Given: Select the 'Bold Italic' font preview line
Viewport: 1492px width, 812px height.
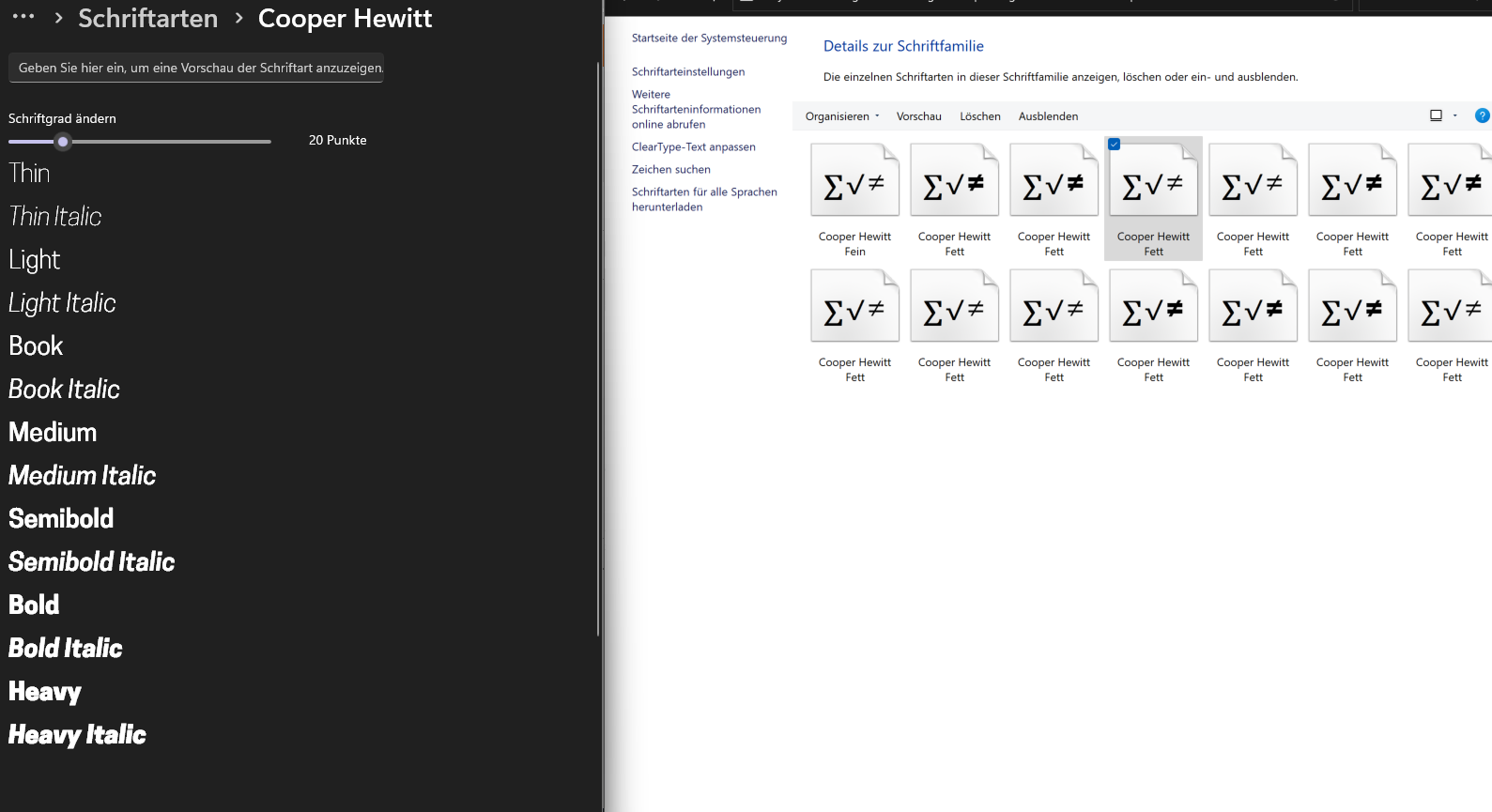Looking at the screenshot, I should pyautogui.click(x=66, y=648).
